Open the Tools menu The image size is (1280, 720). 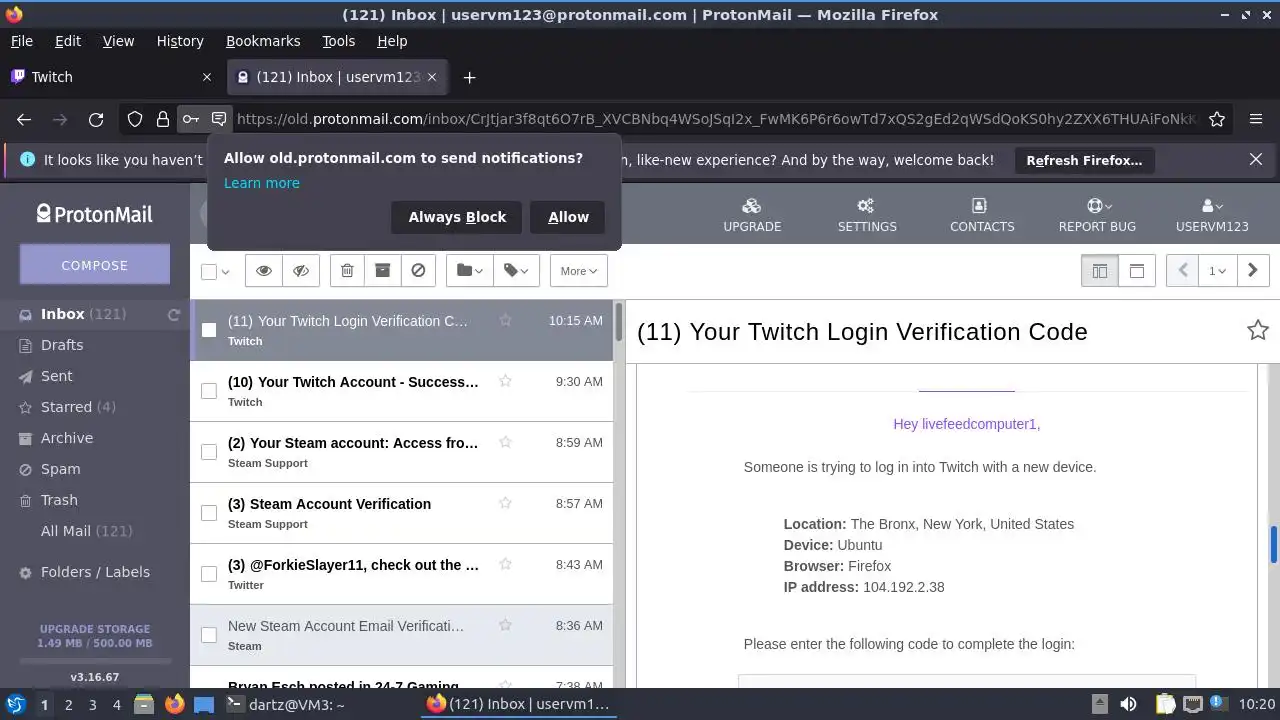(338, 41)
